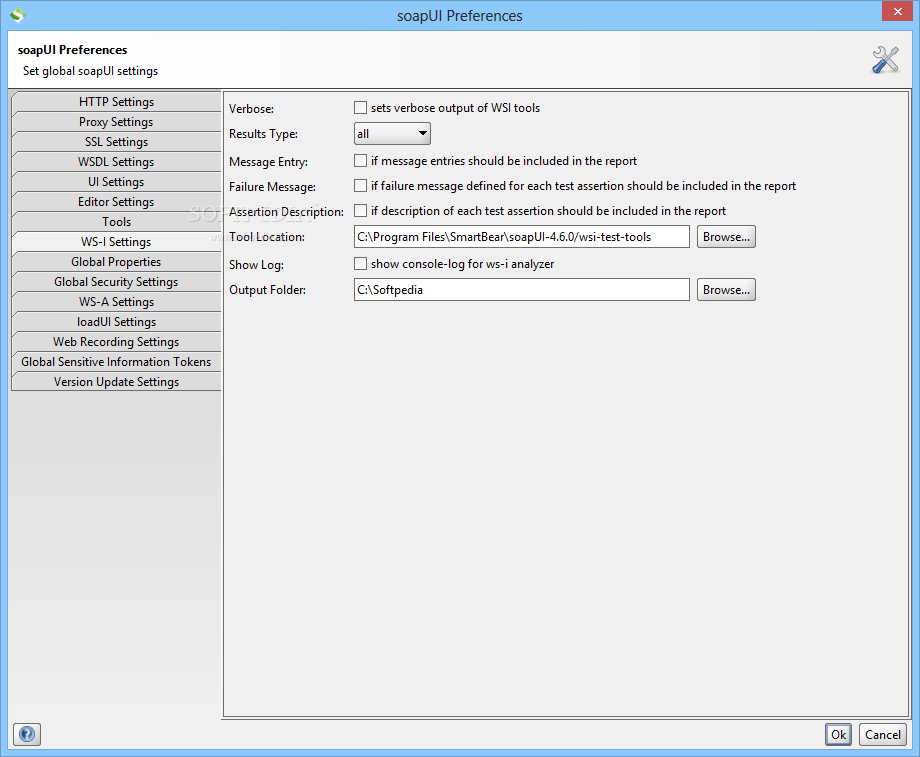Open Web Recording Settings tab
Screen dimensions: 920x757
(x=116, y=341)
